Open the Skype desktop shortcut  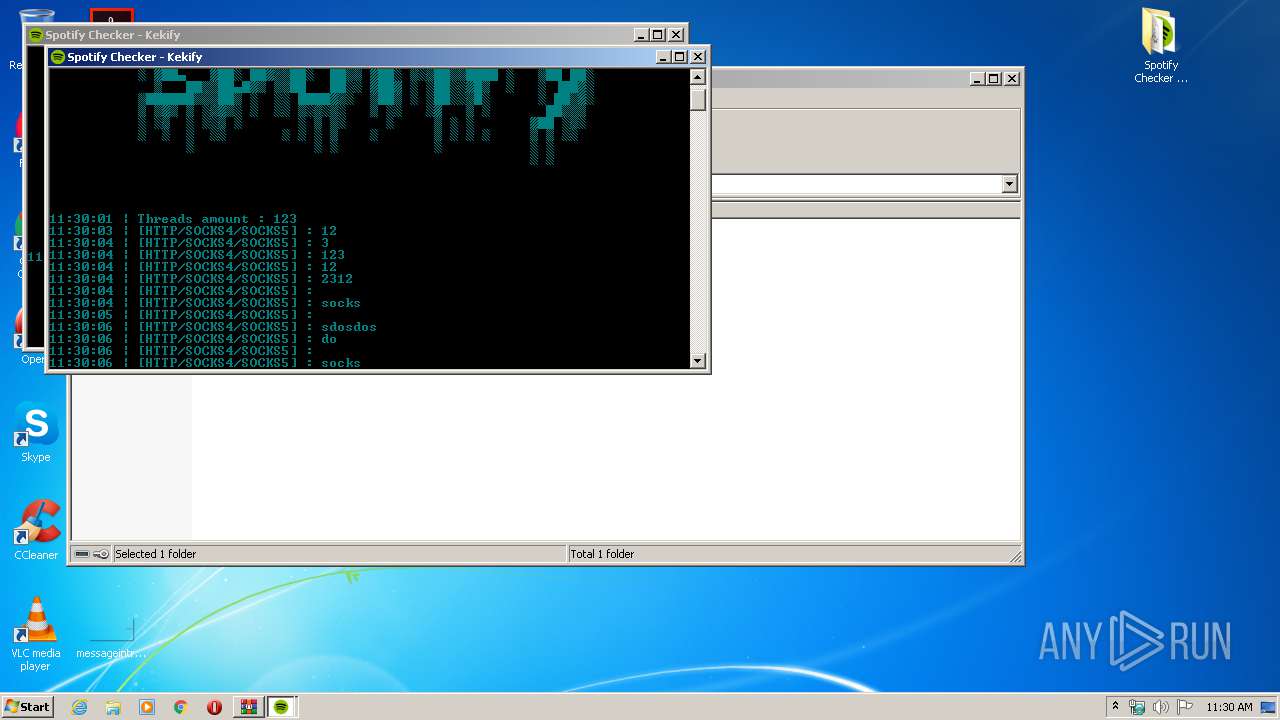(36, 432)
